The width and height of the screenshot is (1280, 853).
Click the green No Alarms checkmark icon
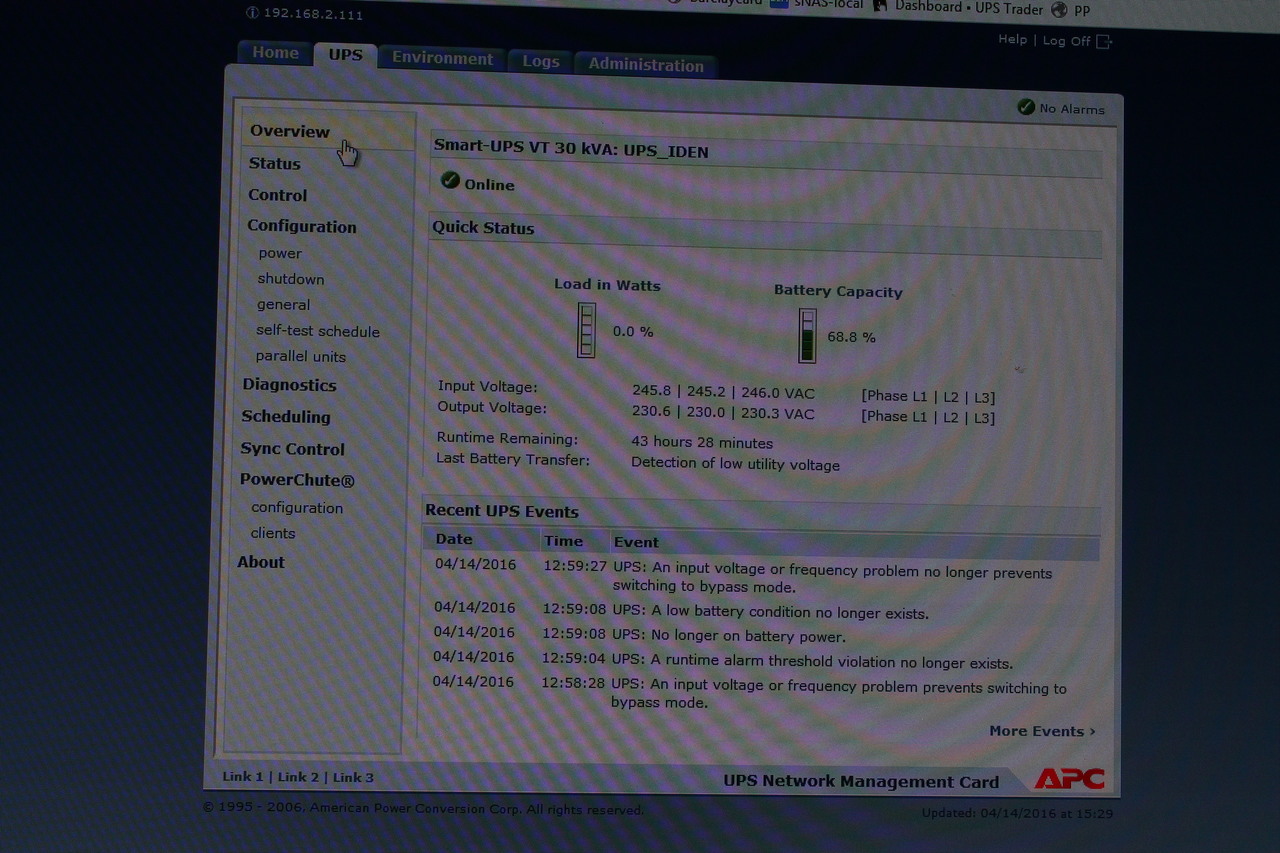click(x=1026, y=107)
